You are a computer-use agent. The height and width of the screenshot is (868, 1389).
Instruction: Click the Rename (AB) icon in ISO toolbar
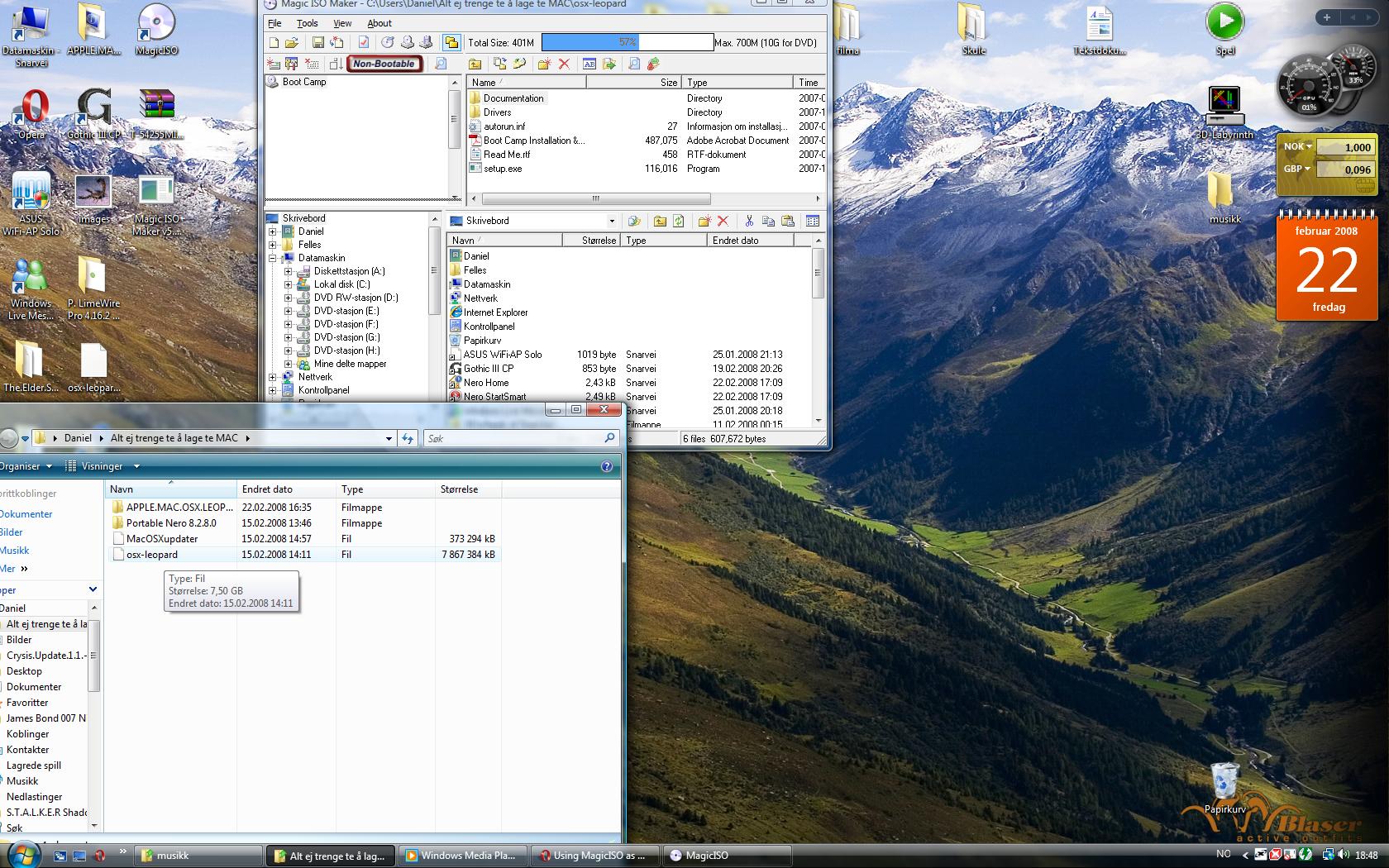(589, 64)
